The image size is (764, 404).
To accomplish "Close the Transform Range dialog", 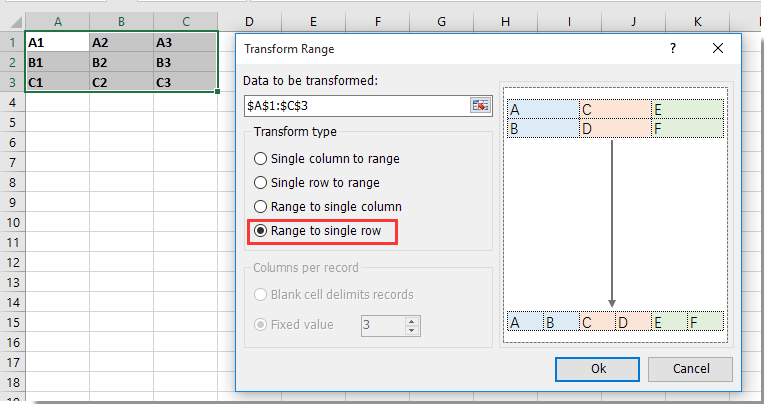I will (717, 48).
